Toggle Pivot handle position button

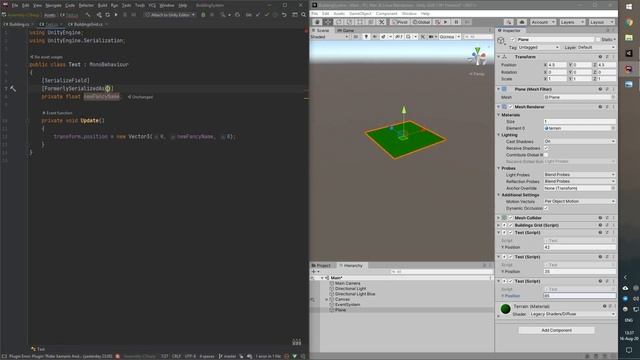(x=400, y=22)
